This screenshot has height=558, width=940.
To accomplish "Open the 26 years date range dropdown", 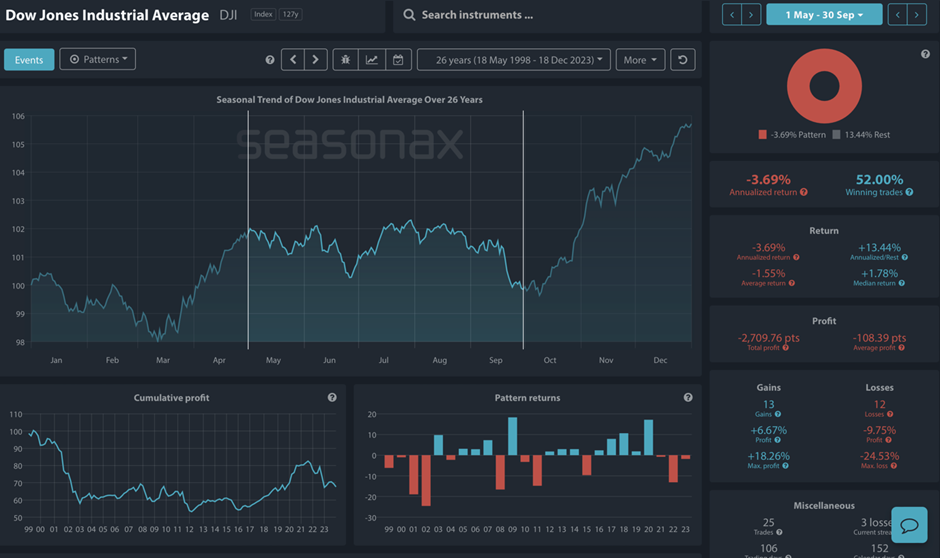I will click(514, 60).
